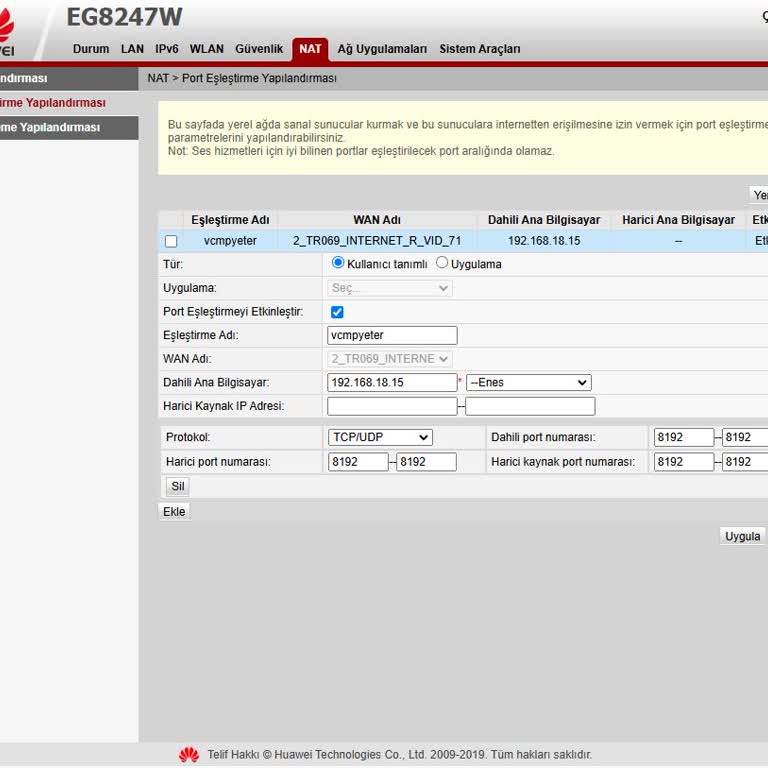The width and height of the screenshot is (768, 768).
Task: Select the Uygulama radio button
Action: coord(442,263)
